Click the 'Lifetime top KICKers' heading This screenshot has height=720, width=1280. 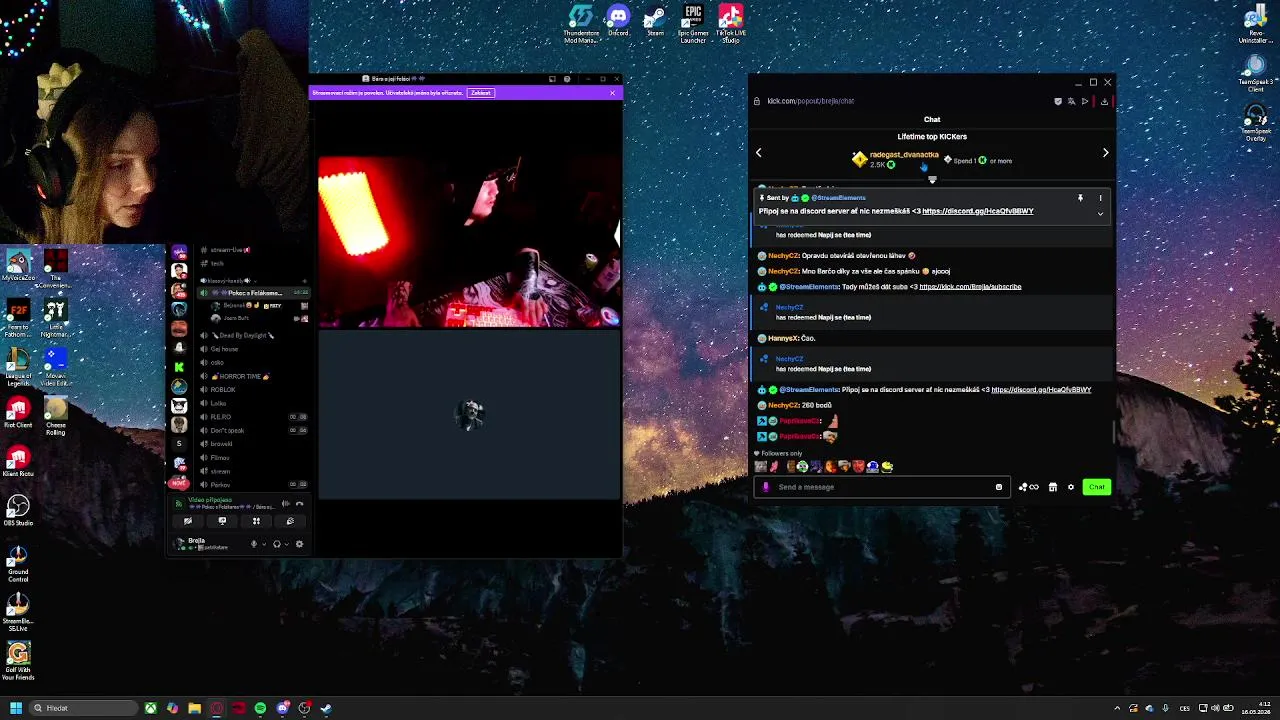coord(932,136)
